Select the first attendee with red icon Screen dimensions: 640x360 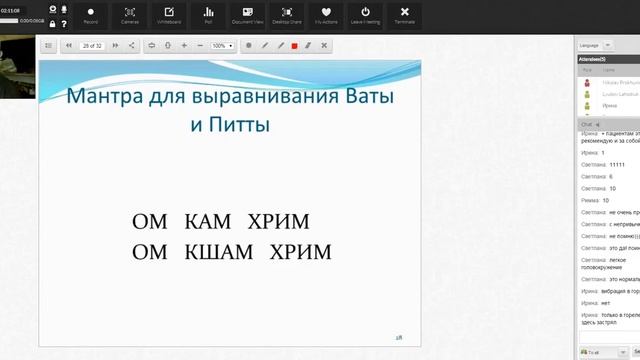(x=609, y=82)
